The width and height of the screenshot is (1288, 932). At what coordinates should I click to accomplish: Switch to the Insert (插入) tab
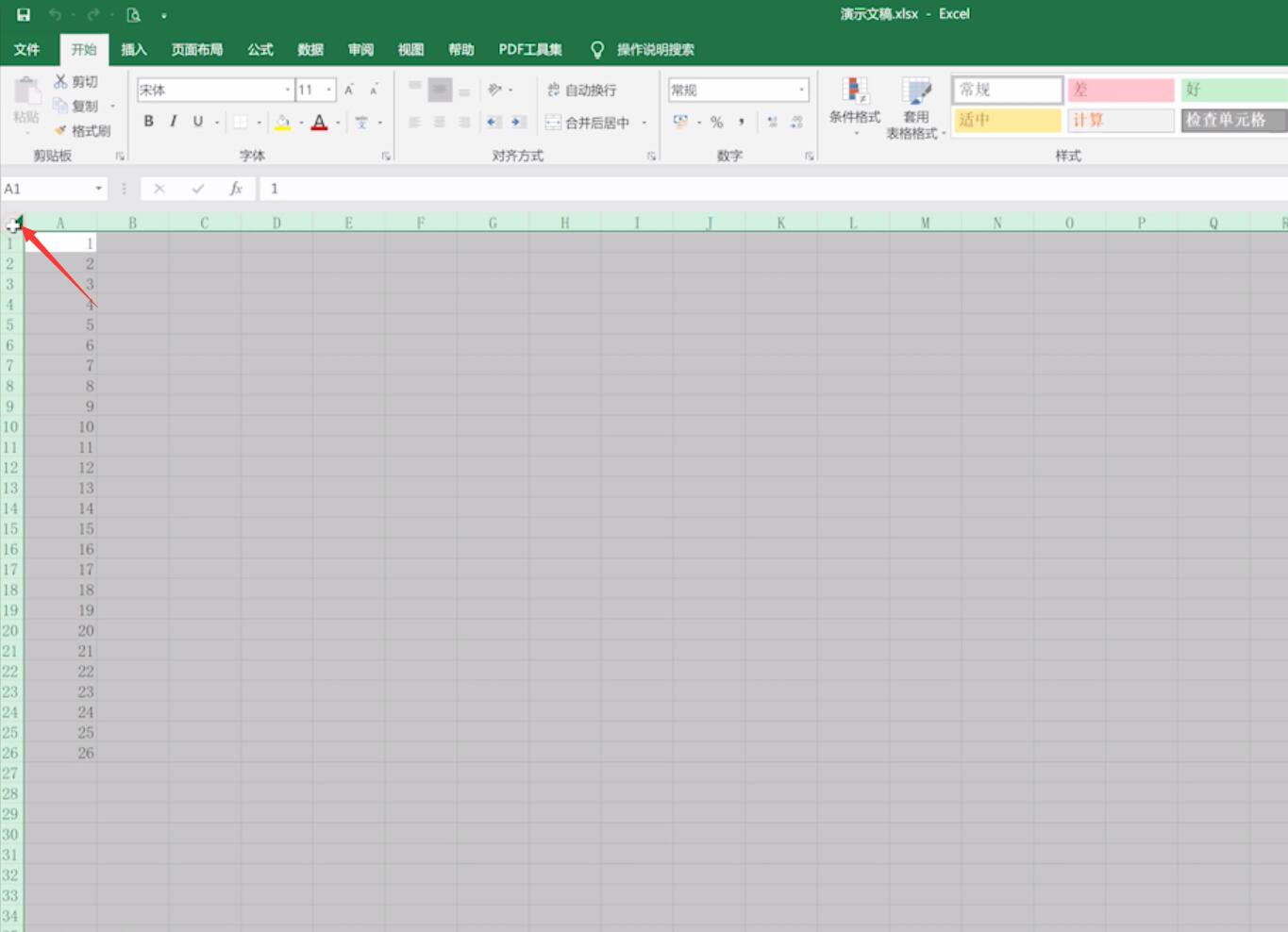(134, 49)
